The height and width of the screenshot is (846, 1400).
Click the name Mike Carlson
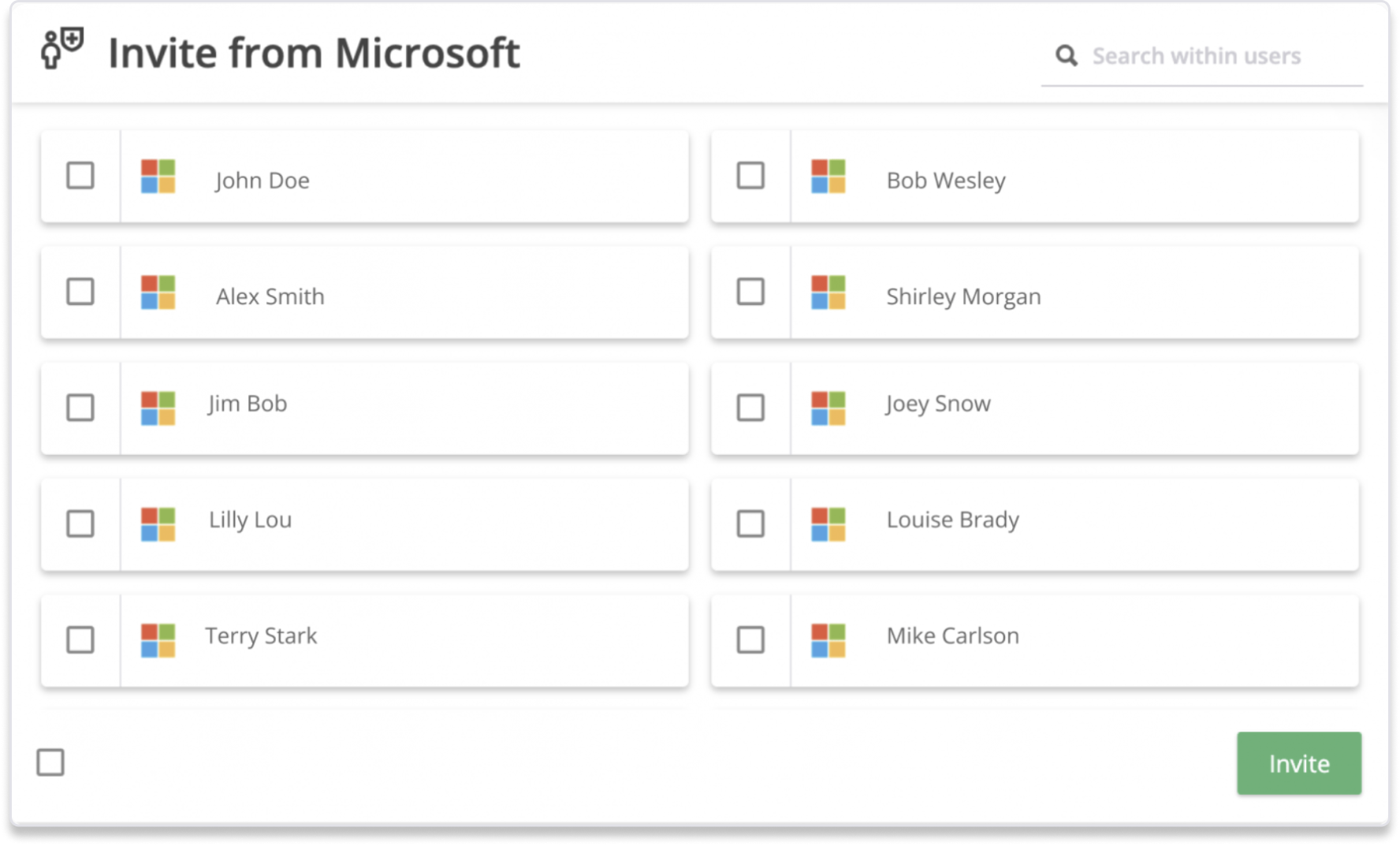[952, 635]
